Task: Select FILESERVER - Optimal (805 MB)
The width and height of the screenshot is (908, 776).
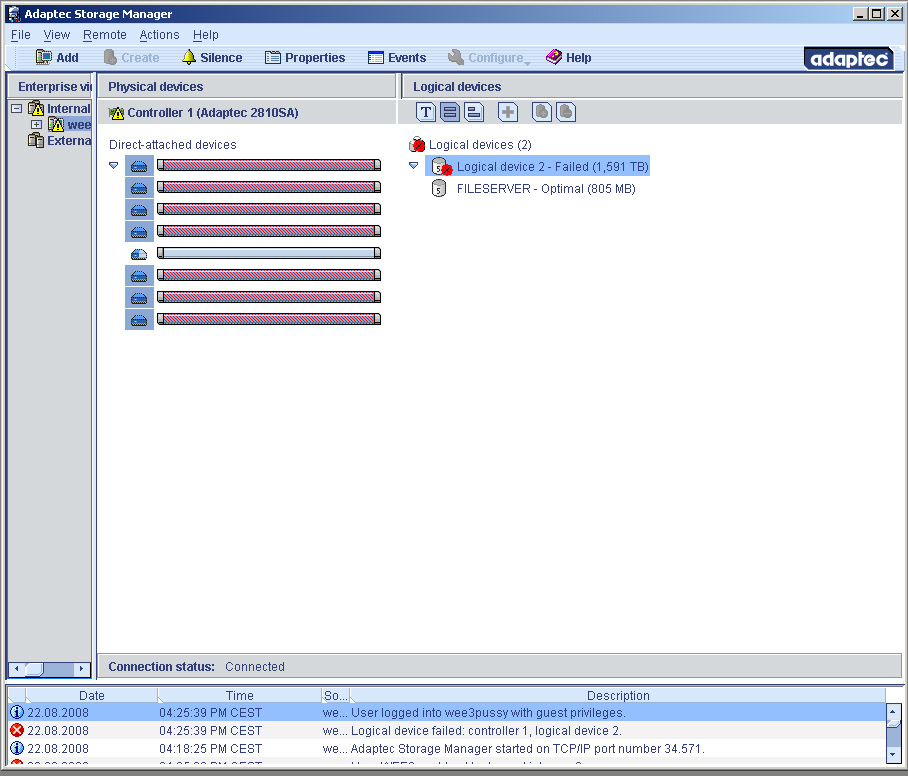Action: (x=546, y=189)
